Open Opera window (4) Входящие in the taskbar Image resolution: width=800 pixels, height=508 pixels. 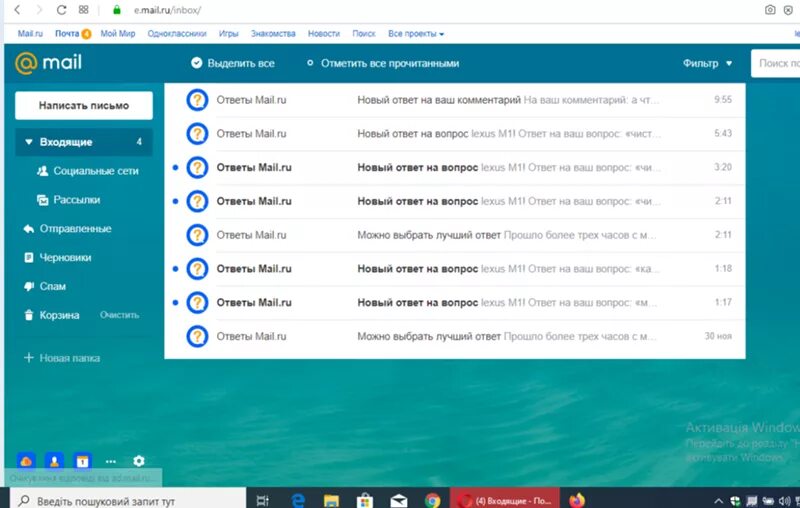(505, 500)
